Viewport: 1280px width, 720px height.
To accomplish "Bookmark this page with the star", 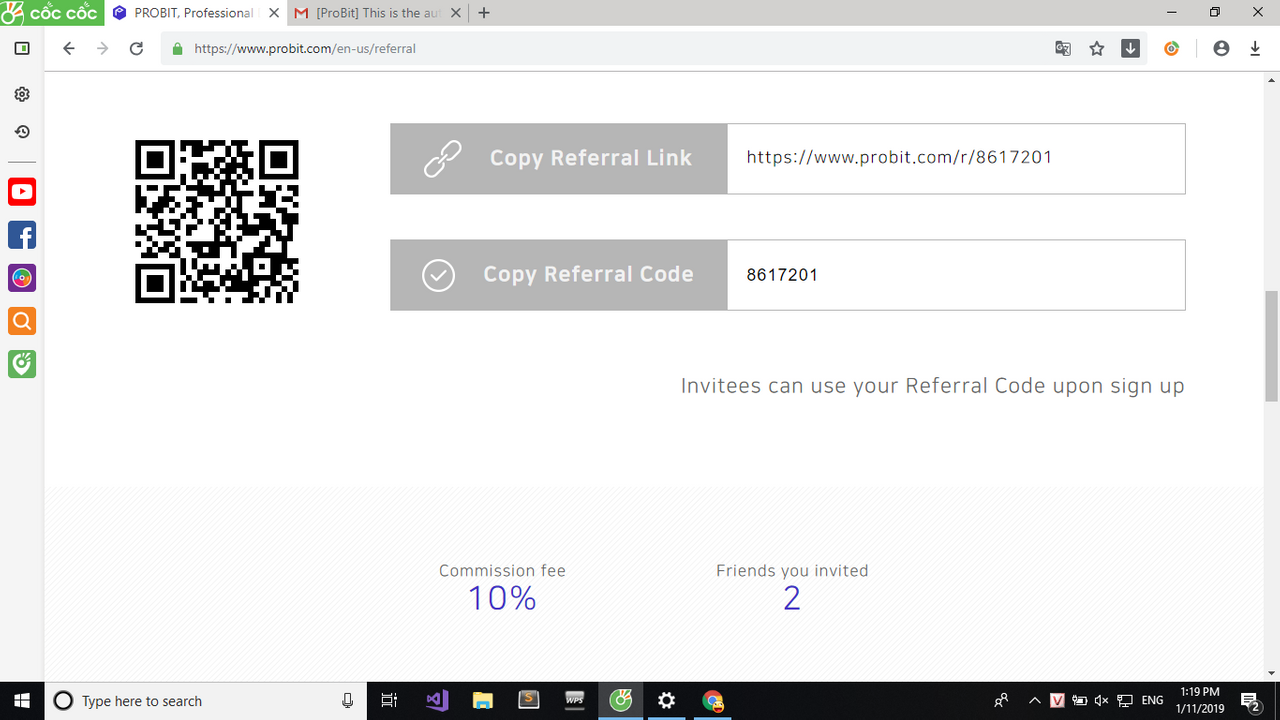I will (x=1097, y=48).
